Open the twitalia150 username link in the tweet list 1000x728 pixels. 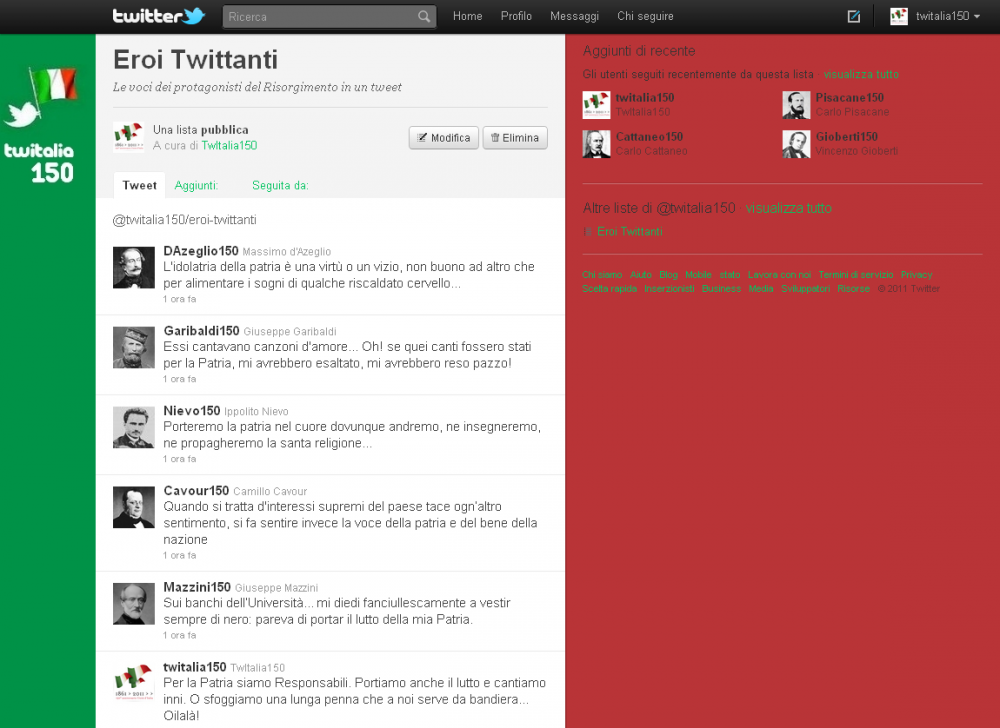pyautogui.click(x=195, y=667)
